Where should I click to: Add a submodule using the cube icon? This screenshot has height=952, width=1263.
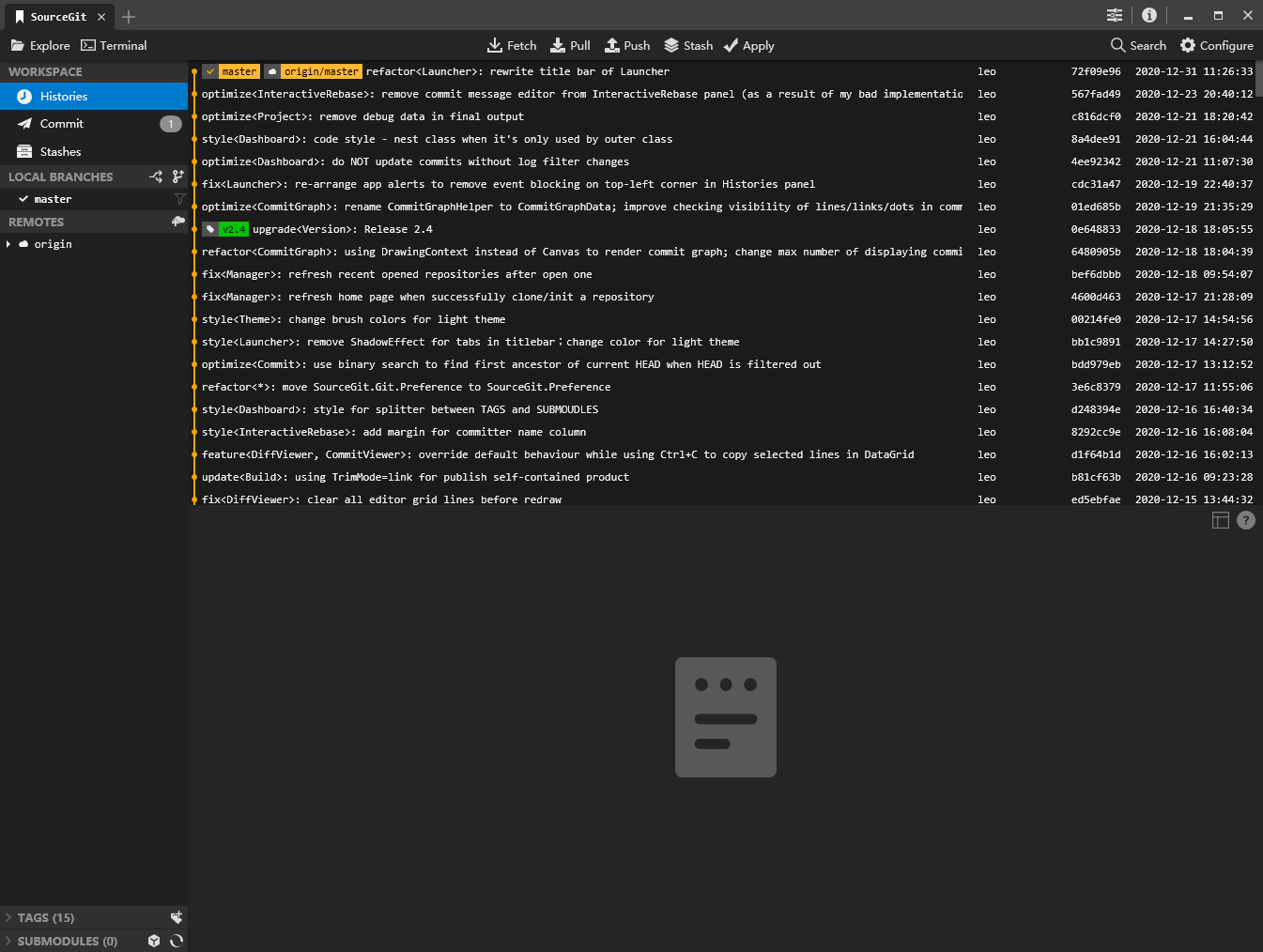coord(154,941)
